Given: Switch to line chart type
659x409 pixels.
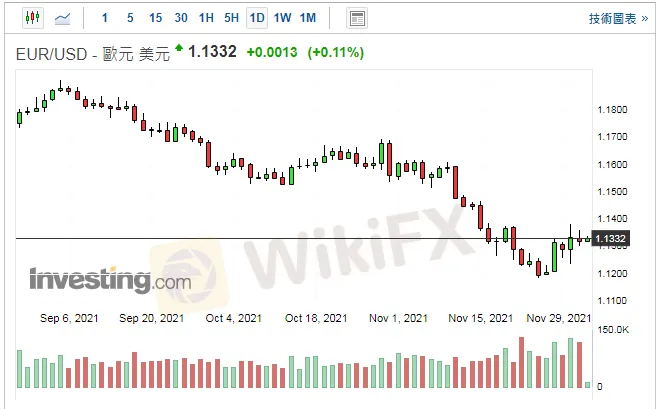Looking at the screenshot, I should [x=63, y=18].
